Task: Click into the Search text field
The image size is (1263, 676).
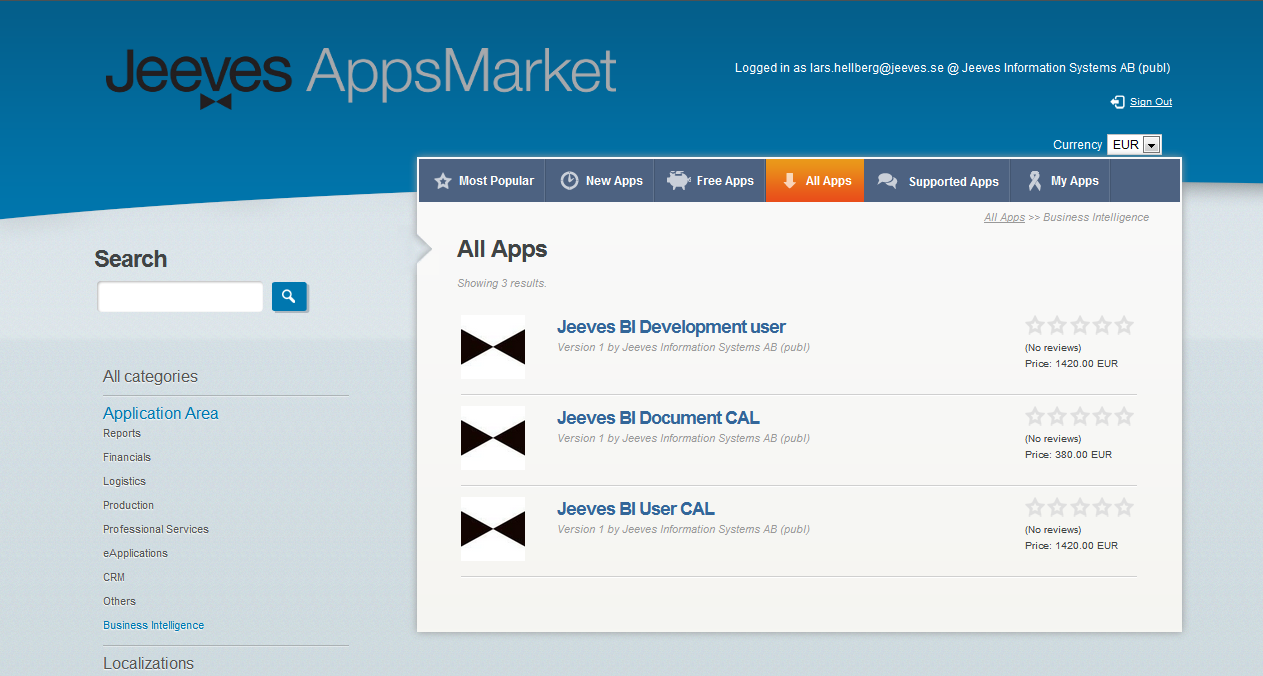Action: tap(180, 297)
